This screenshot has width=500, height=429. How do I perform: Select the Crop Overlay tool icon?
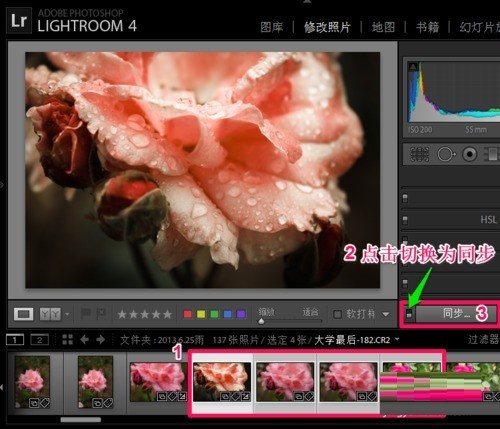tap(419, 154)
